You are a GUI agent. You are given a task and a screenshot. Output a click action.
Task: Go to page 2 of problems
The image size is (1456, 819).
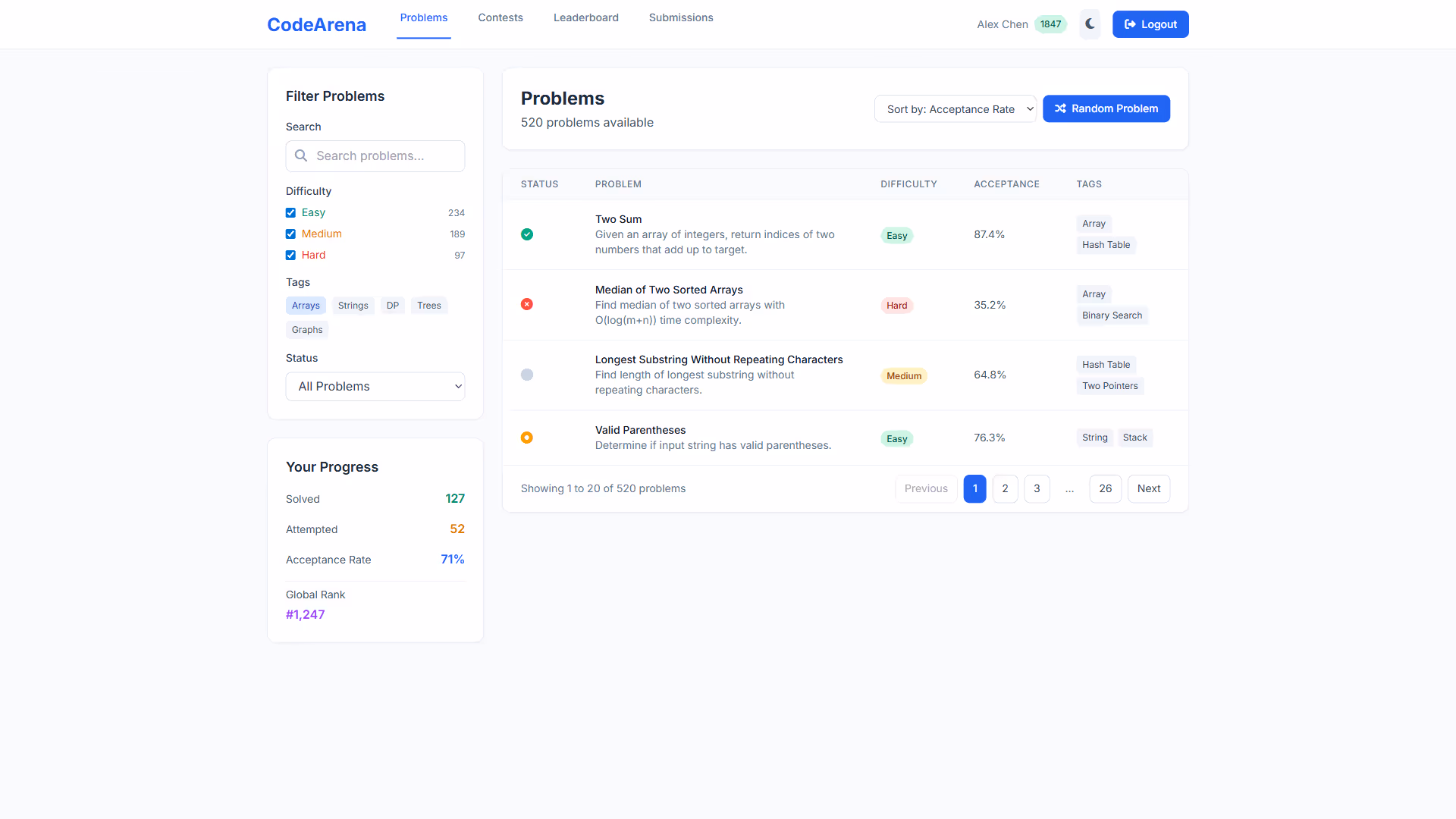tap(1005, 488)
